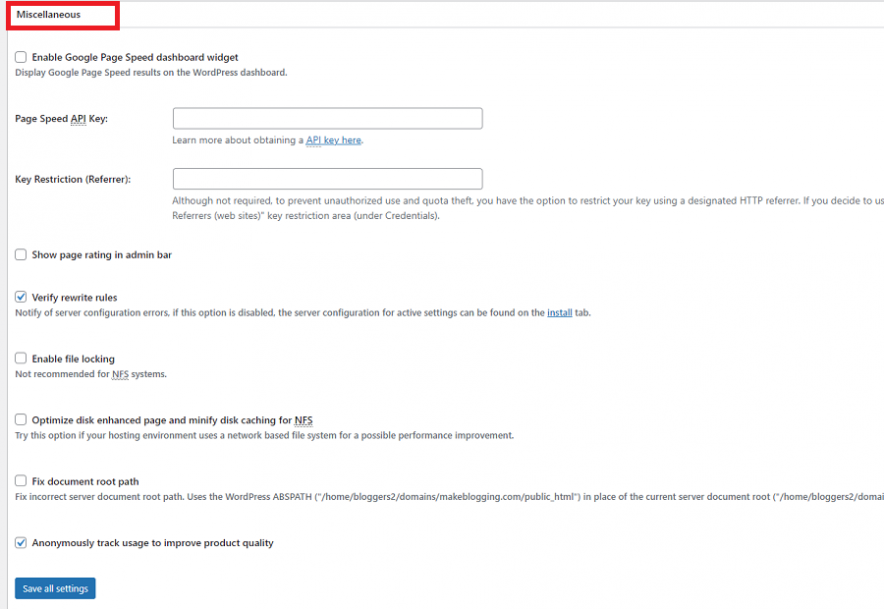Tick the Show page rating in admin bar checkbox
The image size is (884, 609).
click(x=21, y=255)
